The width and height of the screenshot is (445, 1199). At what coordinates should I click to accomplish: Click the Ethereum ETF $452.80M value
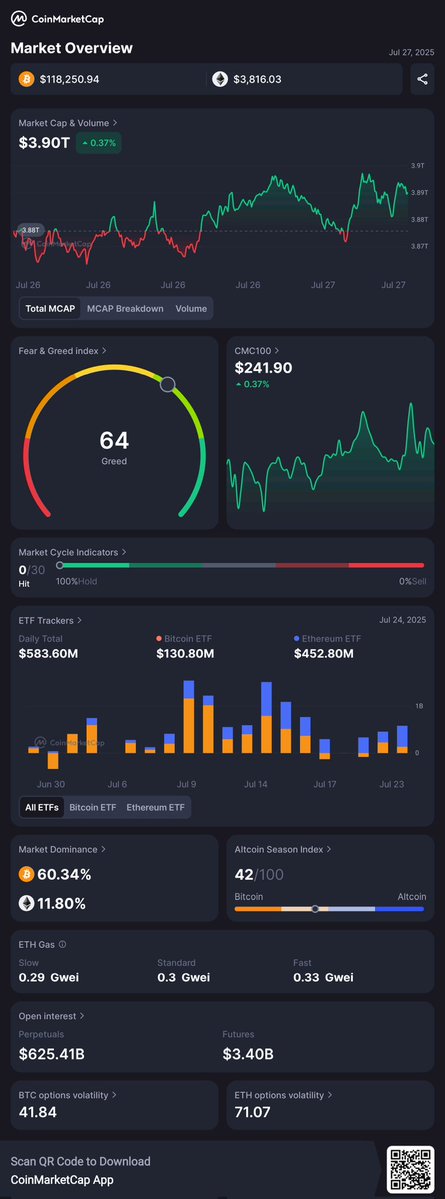(323, 654)
